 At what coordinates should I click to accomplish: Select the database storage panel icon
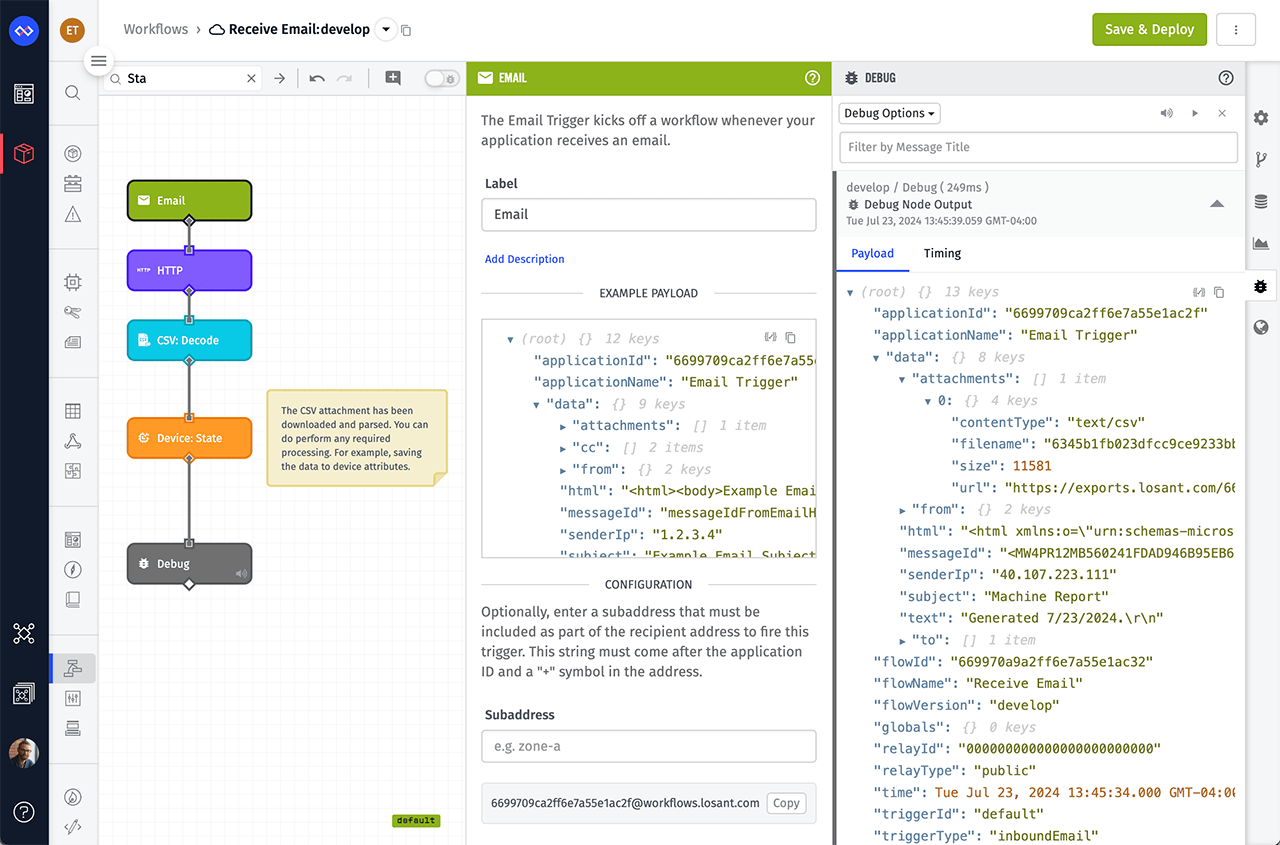pyautogui.click(x=1260, y=200)
